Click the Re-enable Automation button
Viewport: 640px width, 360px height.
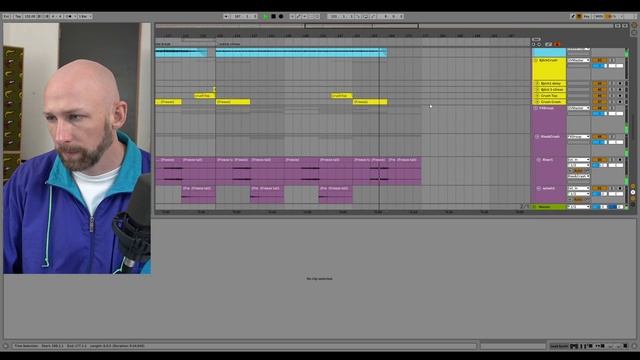coord(305,16)
